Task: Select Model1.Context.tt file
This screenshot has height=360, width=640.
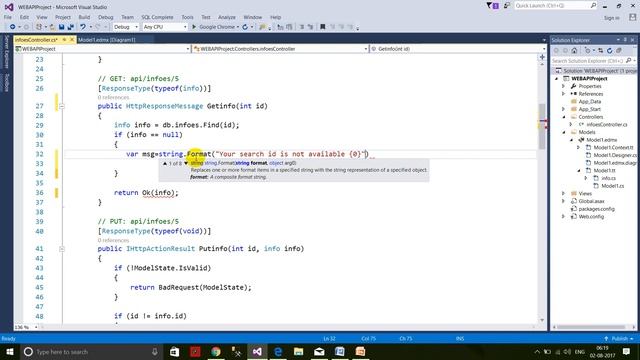Action: [613, 148]
